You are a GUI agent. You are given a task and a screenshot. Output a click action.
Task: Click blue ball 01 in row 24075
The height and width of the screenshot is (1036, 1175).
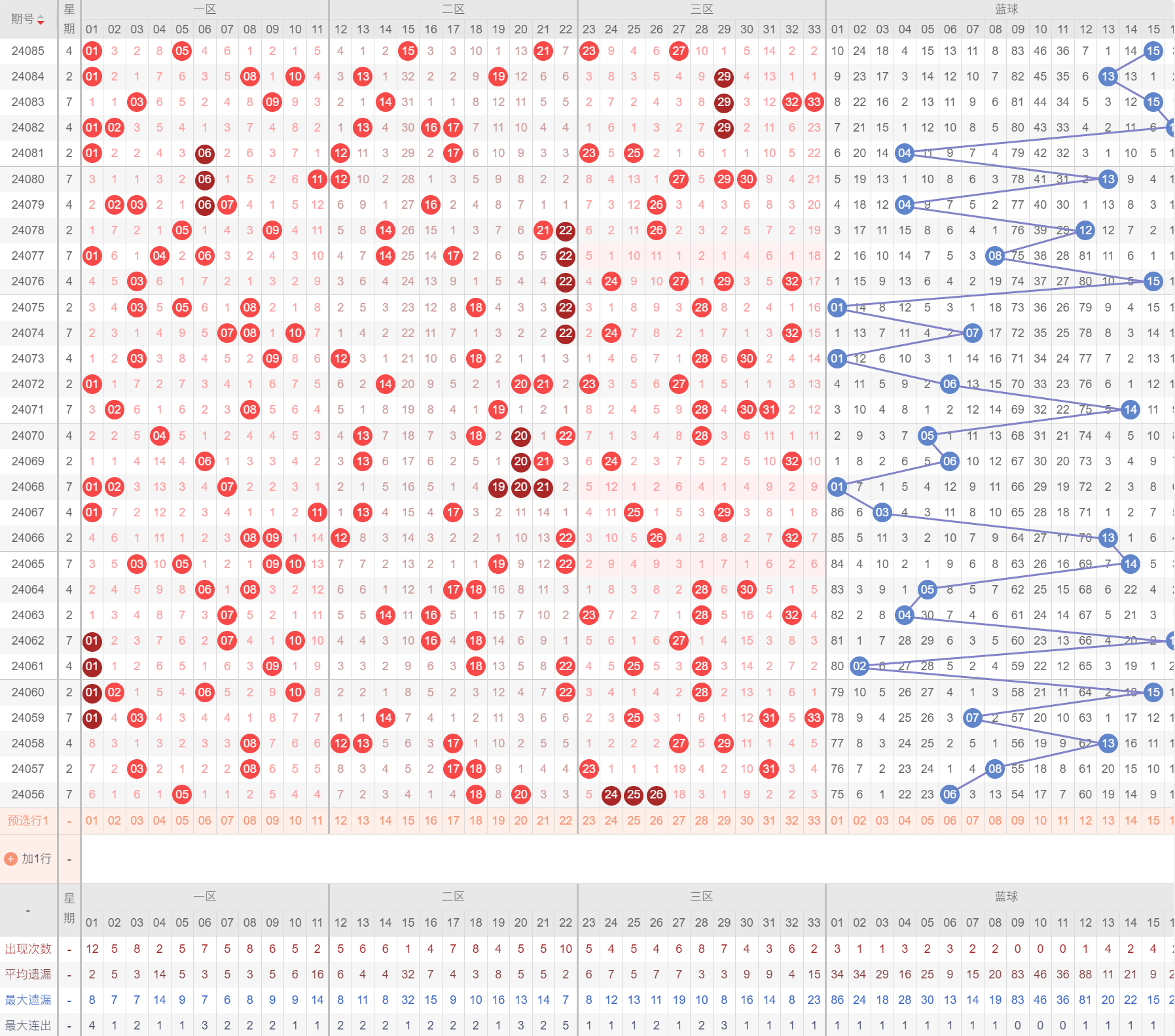coord(837,308)
